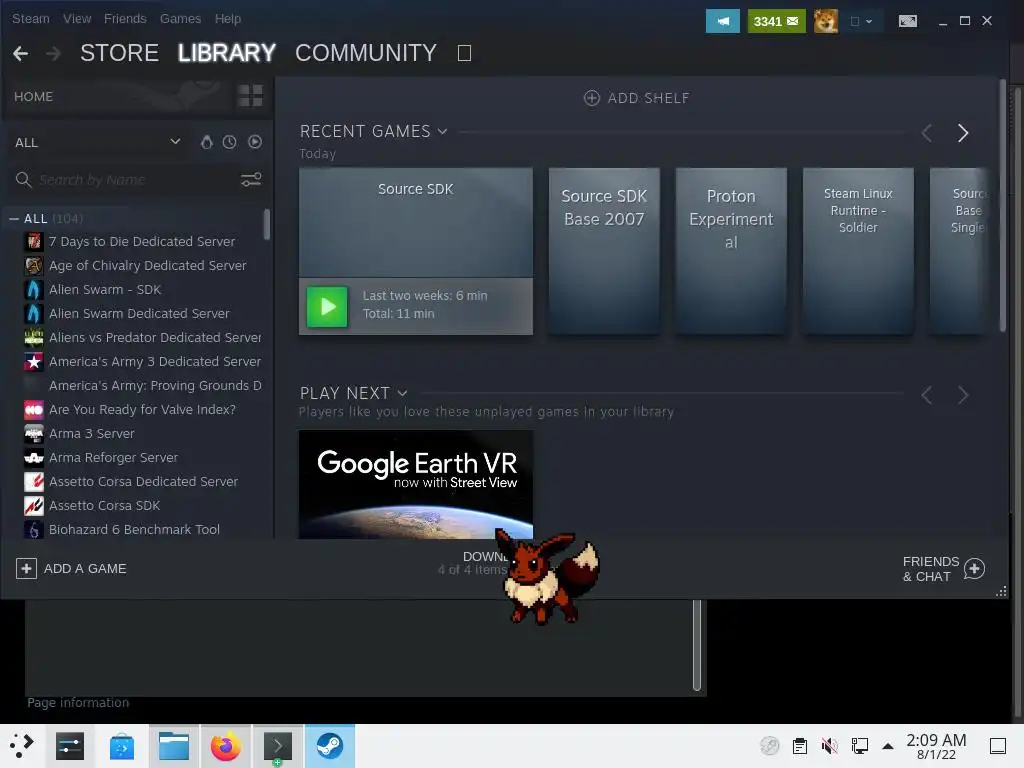Open the Konsole terminal taskbar icon
Viewport: 1024px width, 768px height.
coord(278,746)
